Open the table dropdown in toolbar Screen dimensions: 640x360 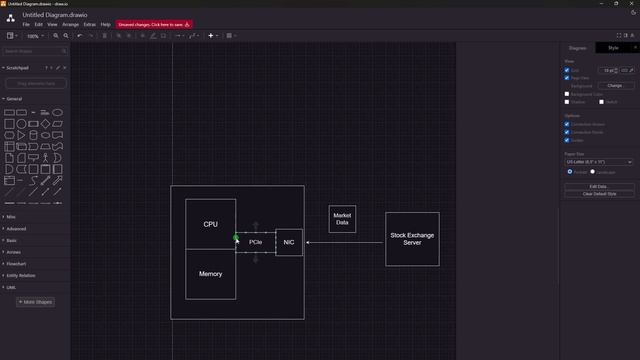231,36
